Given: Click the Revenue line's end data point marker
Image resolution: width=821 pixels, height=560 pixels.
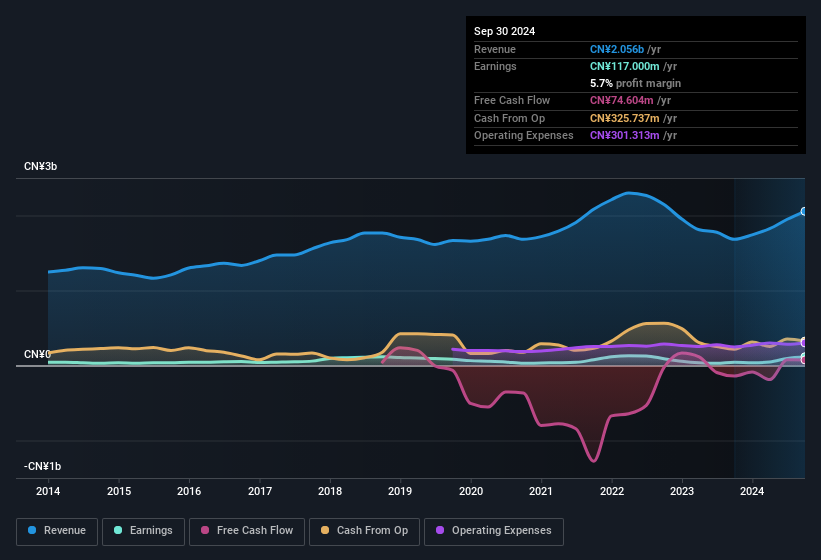Looking at the screenshot, I should click(804, 211).
